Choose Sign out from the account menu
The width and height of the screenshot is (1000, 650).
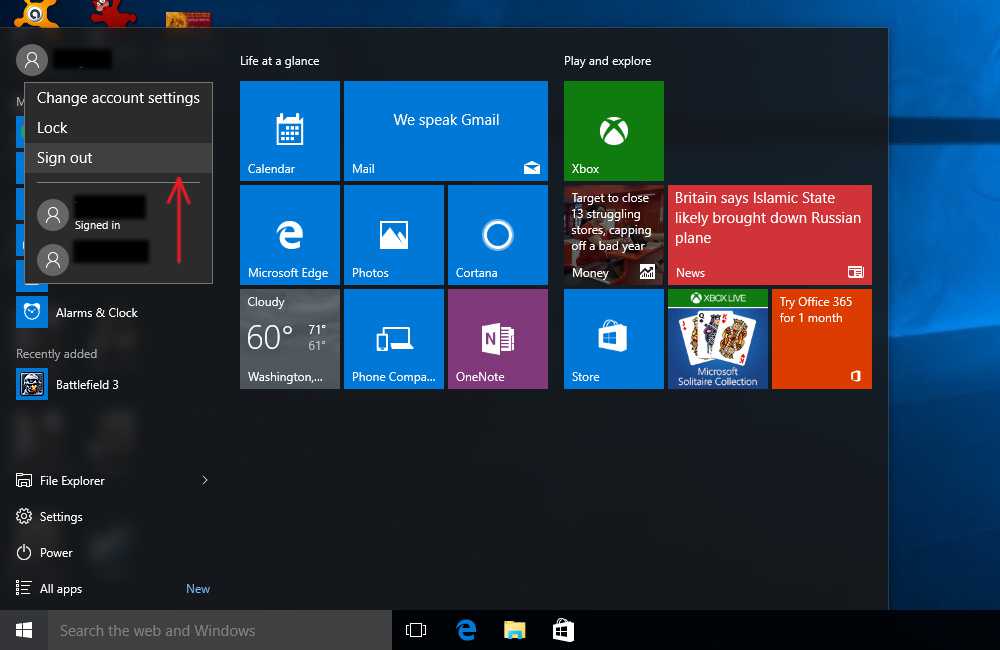click(x=118, y=158)
